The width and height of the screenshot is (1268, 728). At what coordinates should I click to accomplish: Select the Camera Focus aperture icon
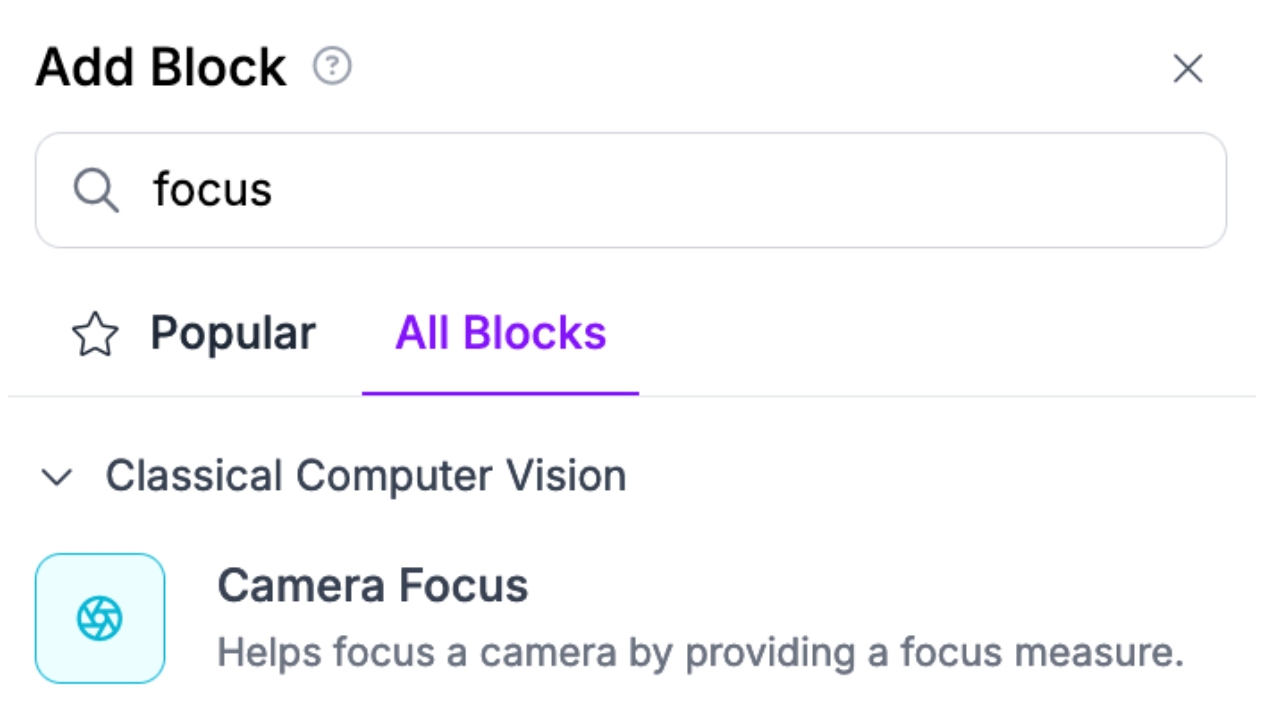(x=100, y=618)
